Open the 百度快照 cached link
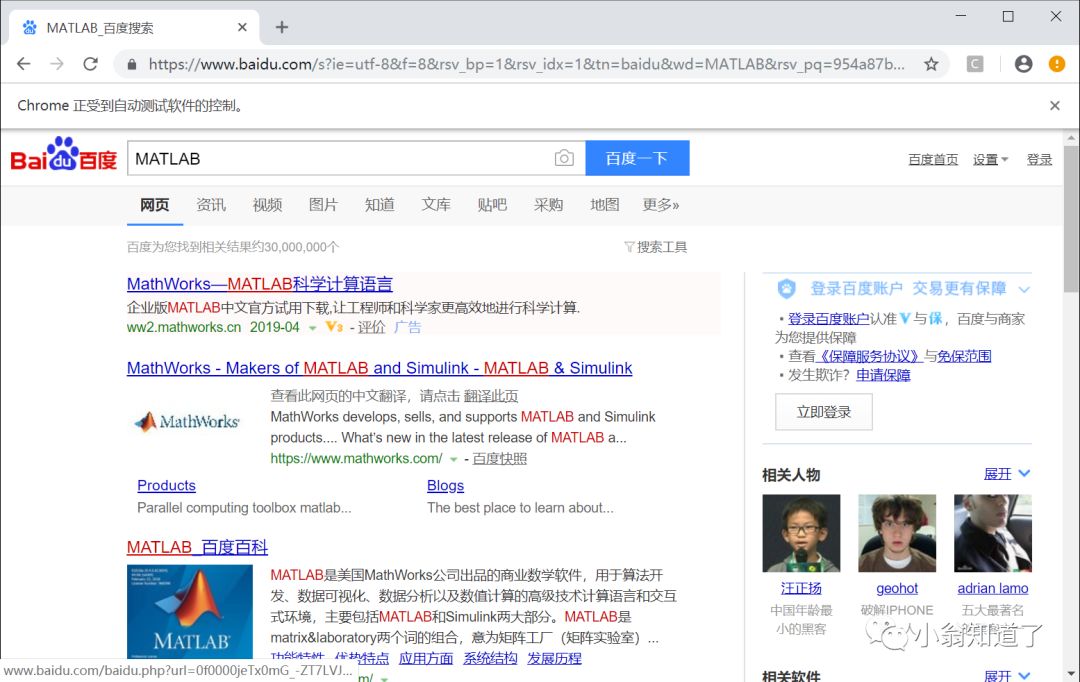This screenshot has height=682, width=1080. coord(499,459)
